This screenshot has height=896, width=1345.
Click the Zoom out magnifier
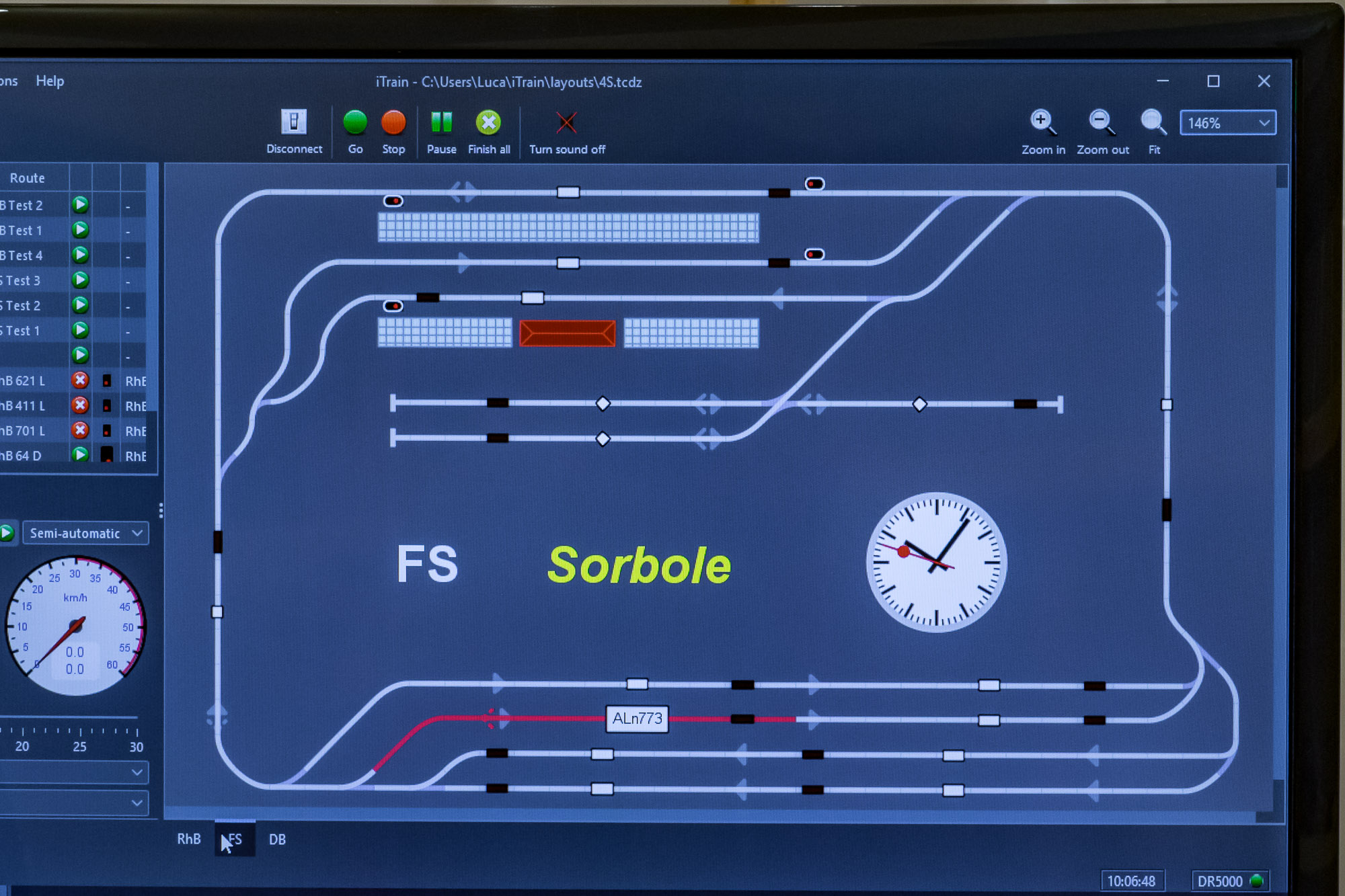point(1102,122)
